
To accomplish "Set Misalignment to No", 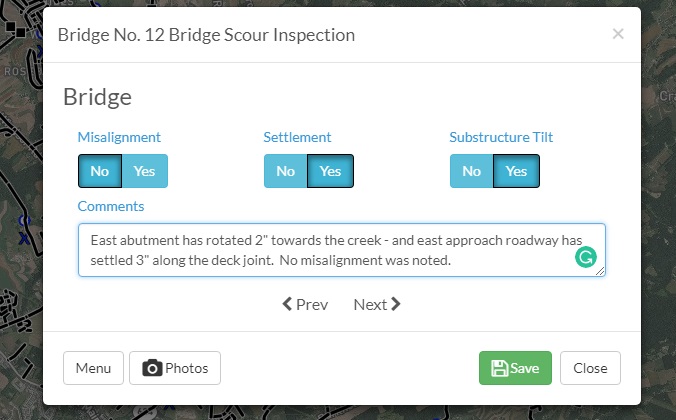I will click(x=100, y=171).
